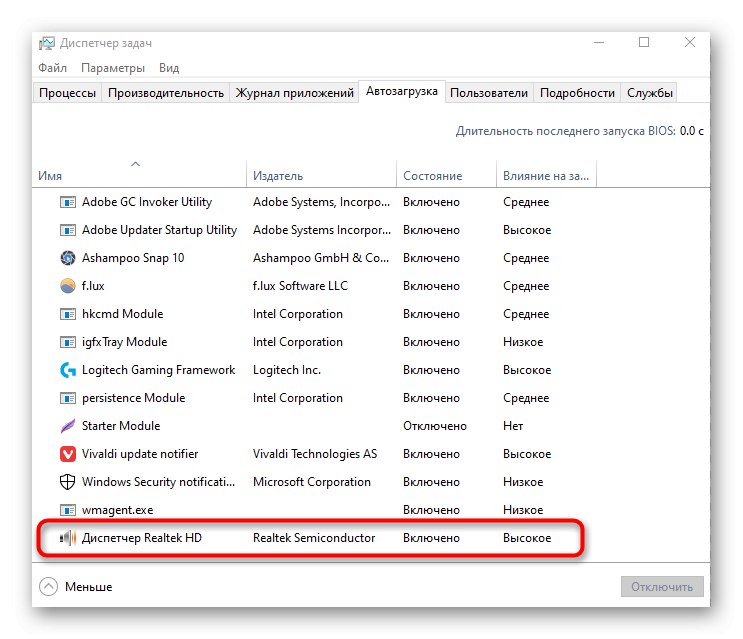
Task: Switch to the Производительность tab
Action: 166,93
